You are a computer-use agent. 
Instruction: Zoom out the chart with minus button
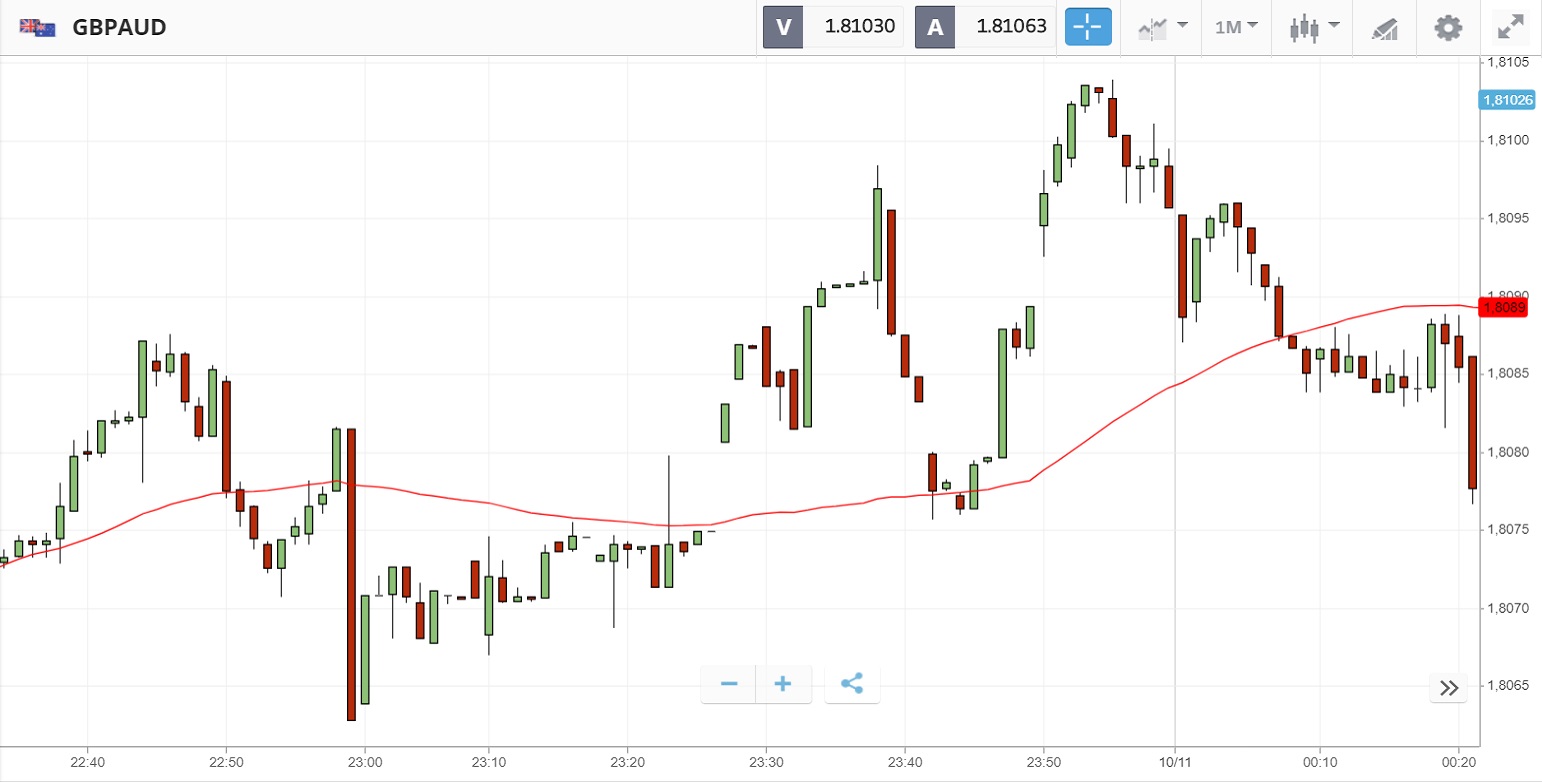[729, 684]
